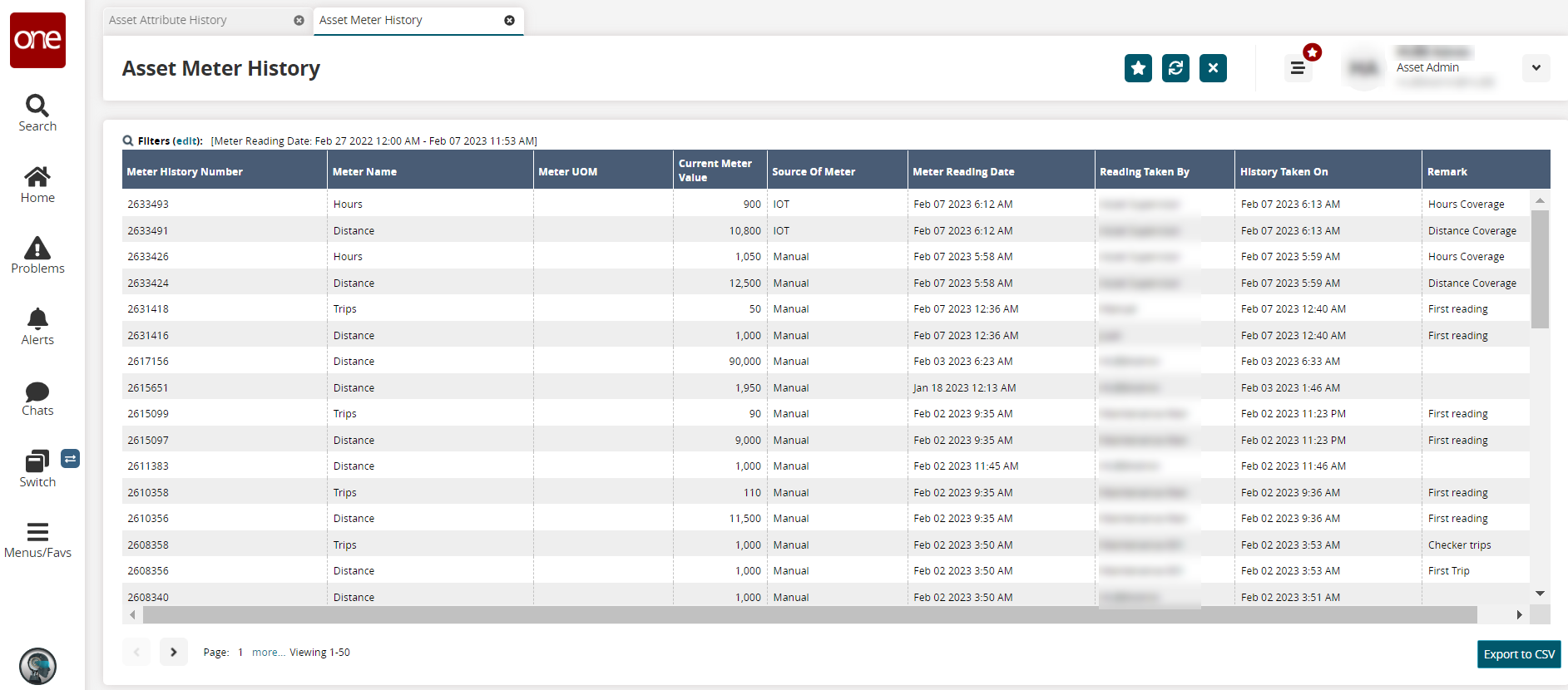Click IOT source in row 2633493
The width and height of the screenshot is (1568, 690).
[781, 205]
